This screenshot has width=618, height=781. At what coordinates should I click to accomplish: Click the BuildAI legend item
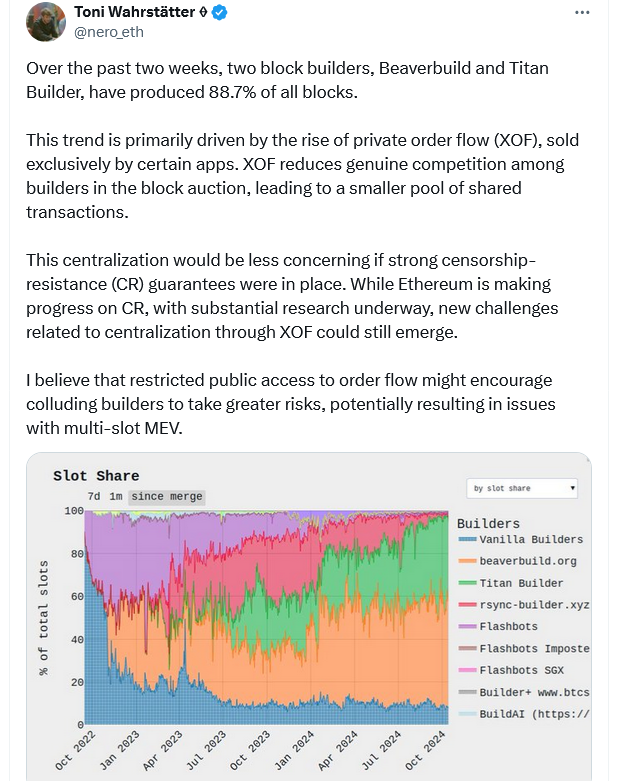click(524, 714)
